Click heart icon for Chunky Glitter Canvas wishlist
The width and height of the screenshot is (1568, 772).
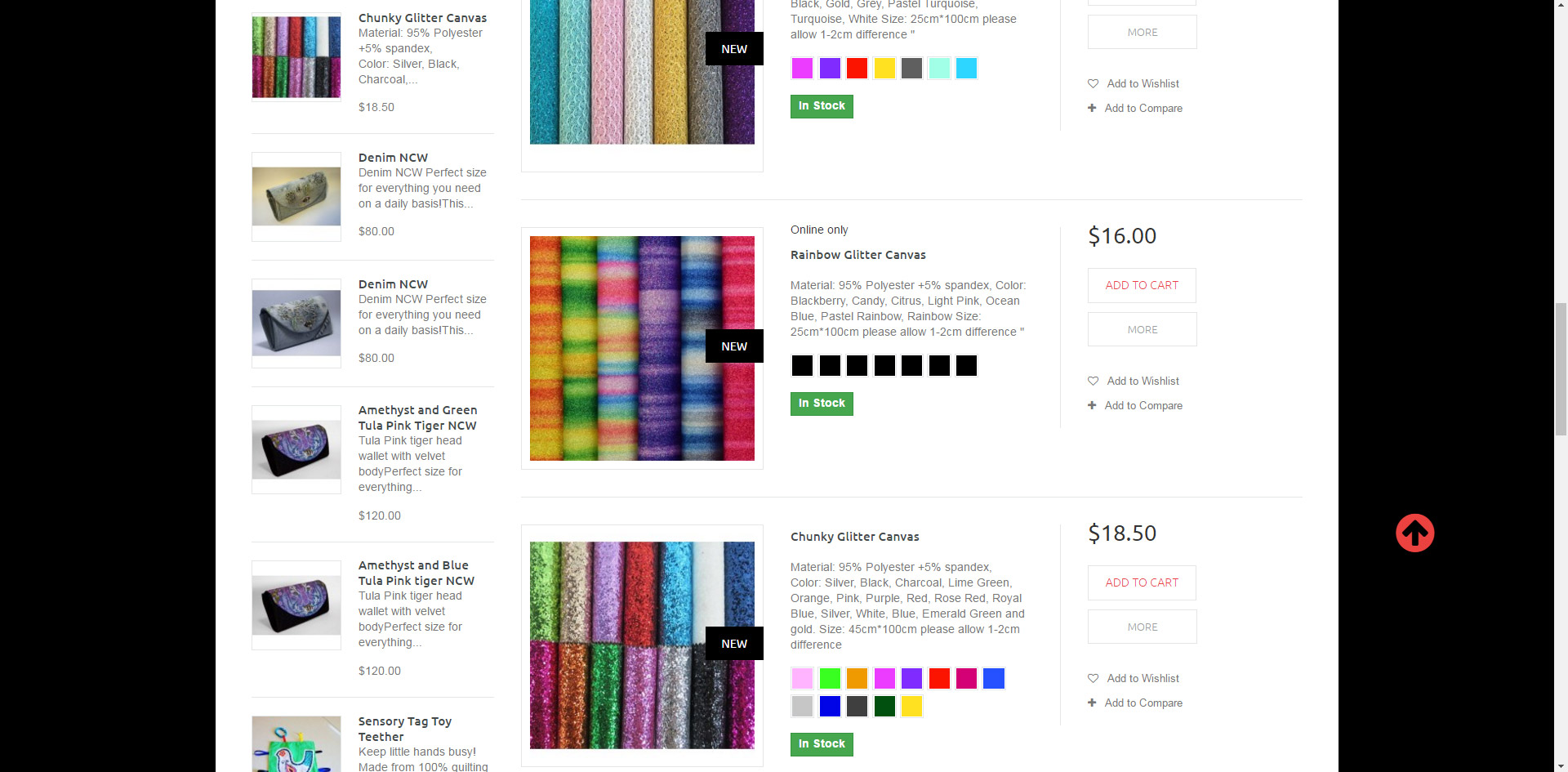coord(1093,678)
